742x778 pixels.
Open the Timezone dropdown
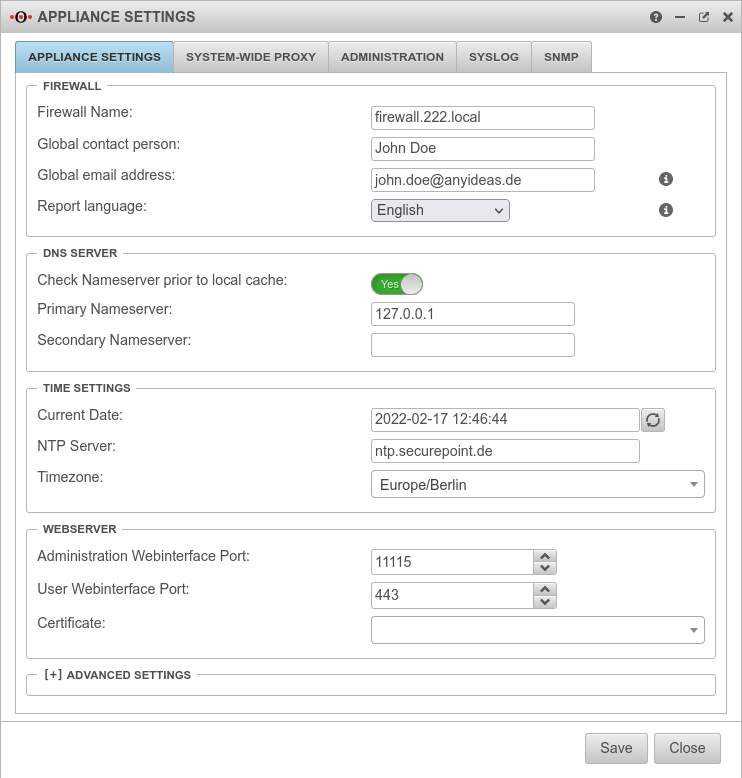(537, 485)
